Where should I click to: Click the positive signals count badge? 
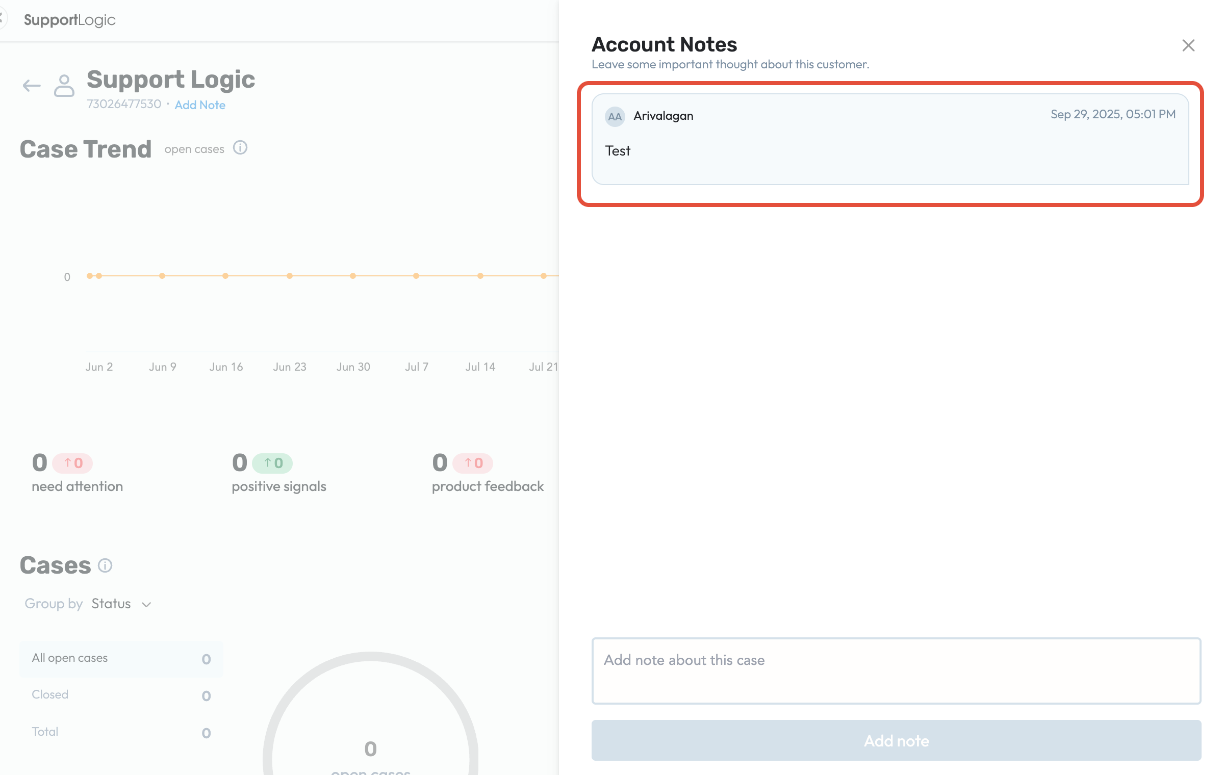click(x=272, y=463)
